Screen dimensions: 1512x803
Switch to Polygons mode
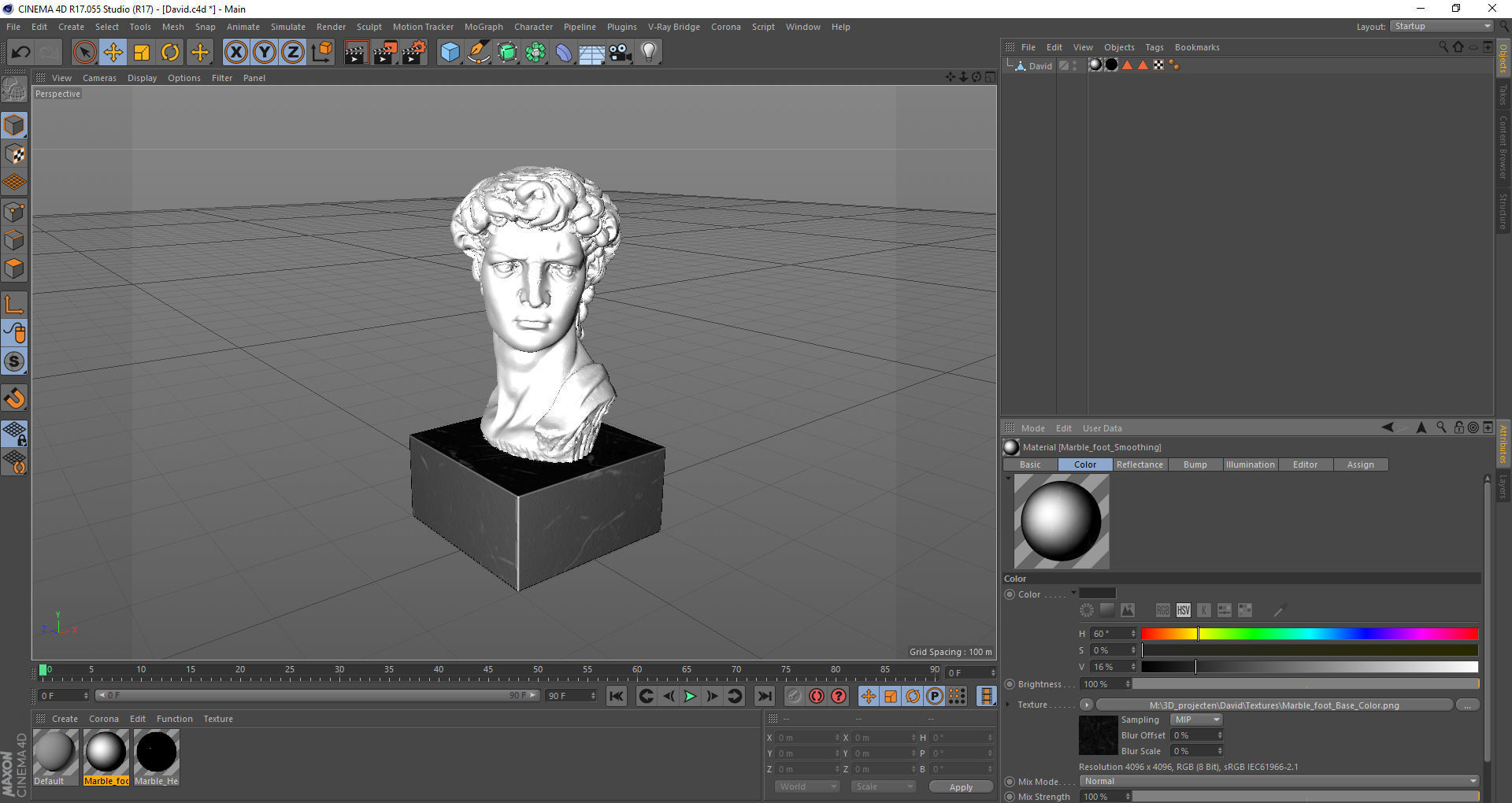click(14, 268)
